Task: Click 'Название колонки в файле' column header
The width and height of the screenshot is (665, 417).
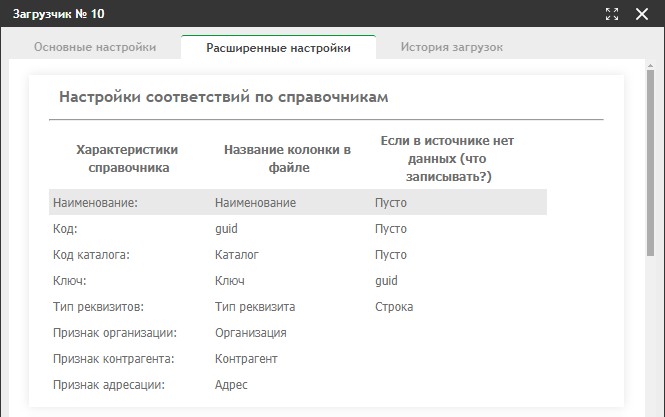Action: 288,159
